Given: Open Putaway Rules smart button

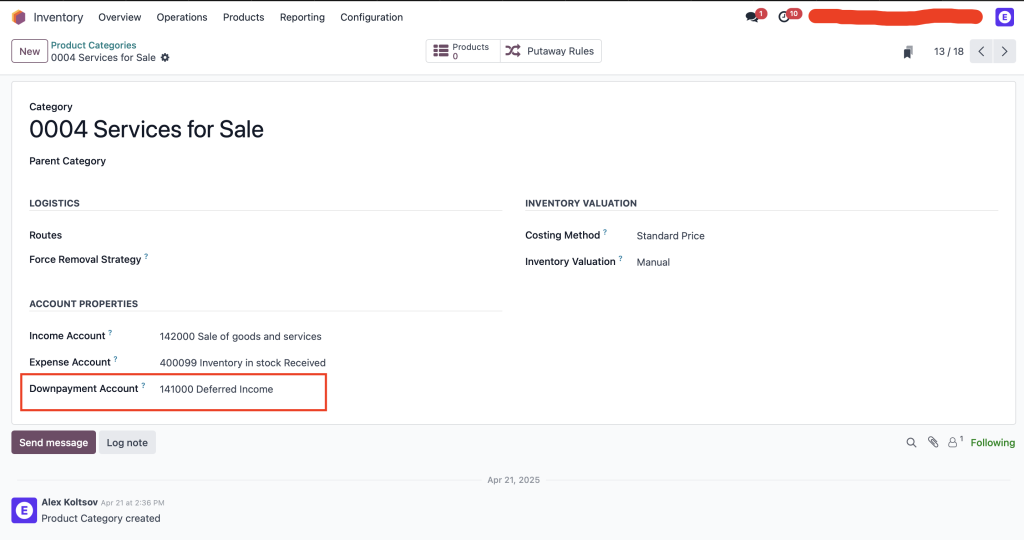Looking at the screenshot, I should tap(551, 51).
